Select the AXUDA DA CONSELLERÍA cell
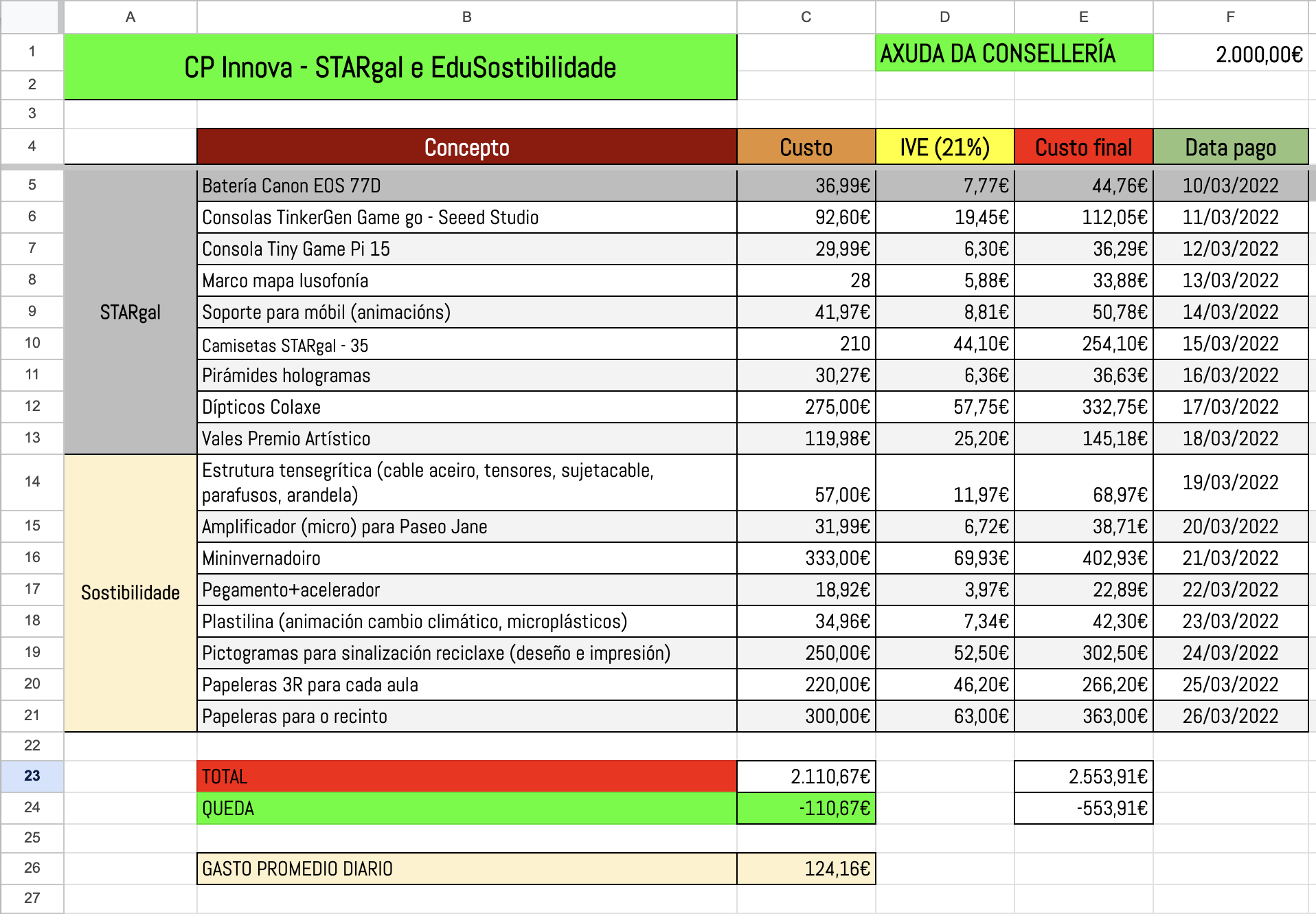This screenshot has width=1316, height=914. (1014, 53)
